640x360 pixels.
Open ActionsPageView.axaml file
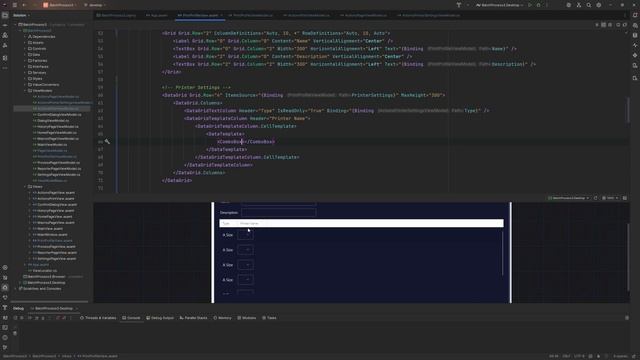(54, 193)
